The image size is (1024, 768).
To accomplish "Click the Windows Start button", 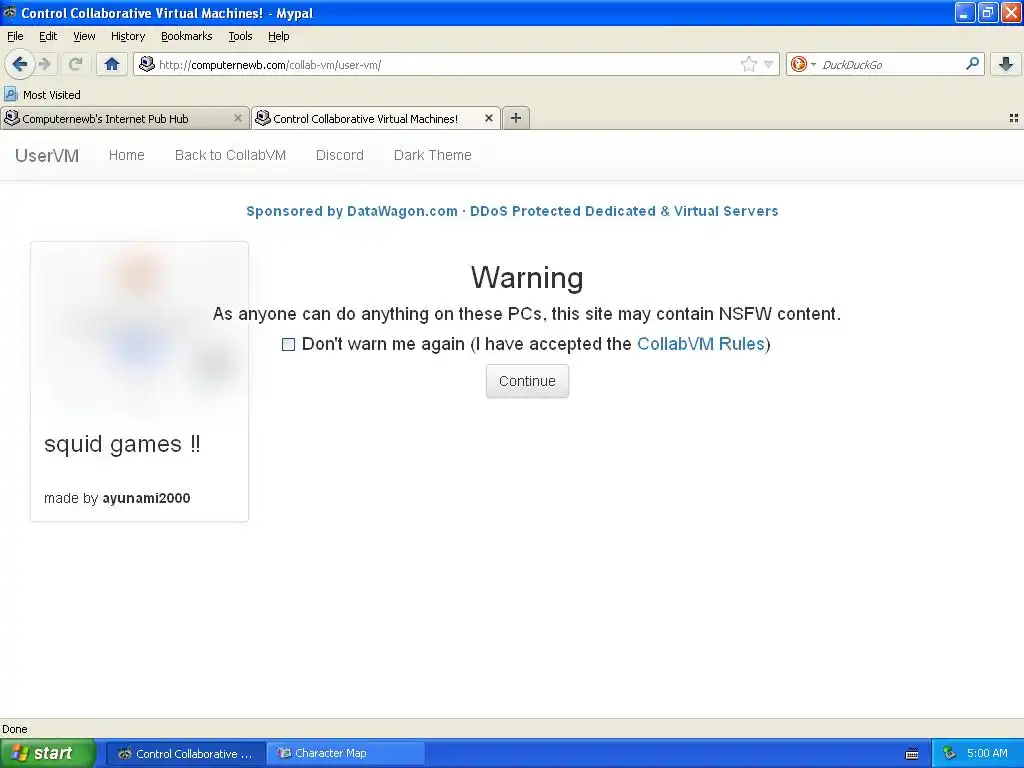I will (x=48, y=753).
